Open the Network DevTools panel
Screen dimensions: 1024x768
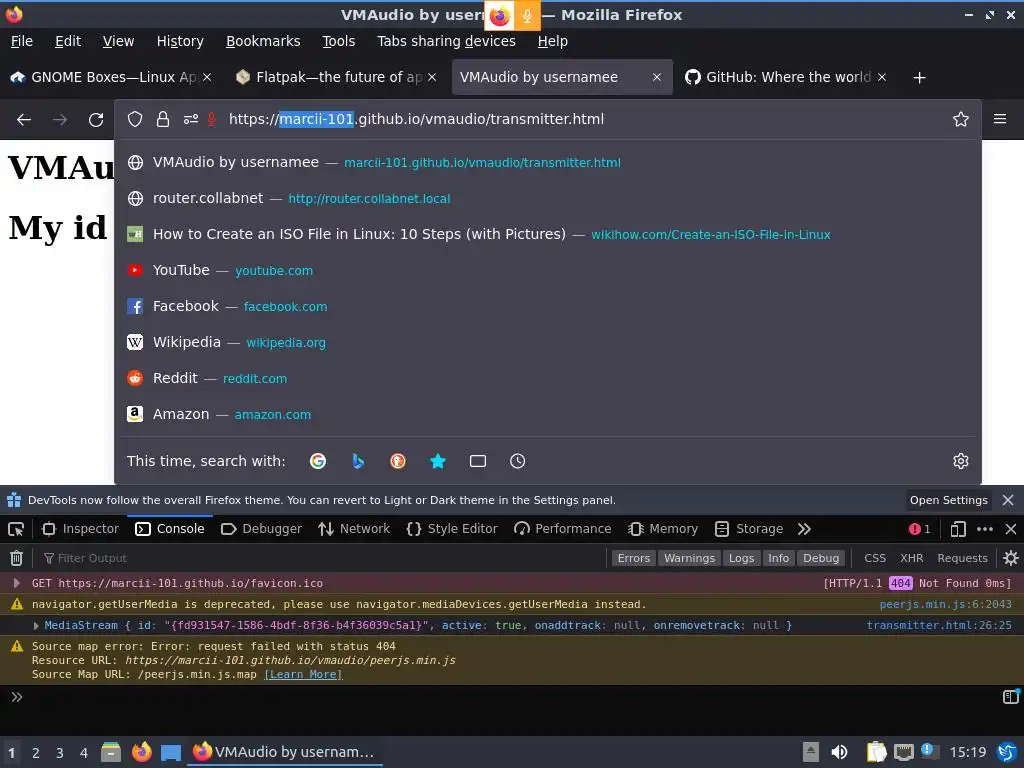[x=354, y=529]
